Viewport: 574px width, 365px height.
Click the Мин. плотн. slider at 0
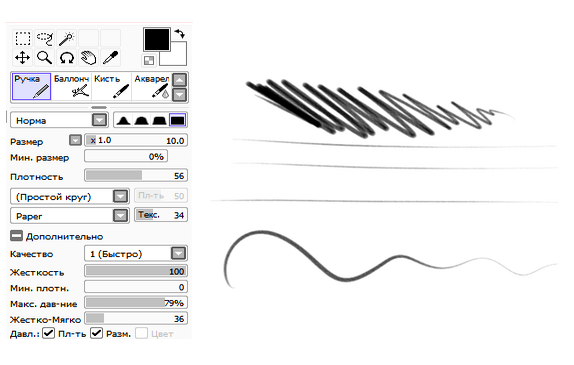pos(136,287)
